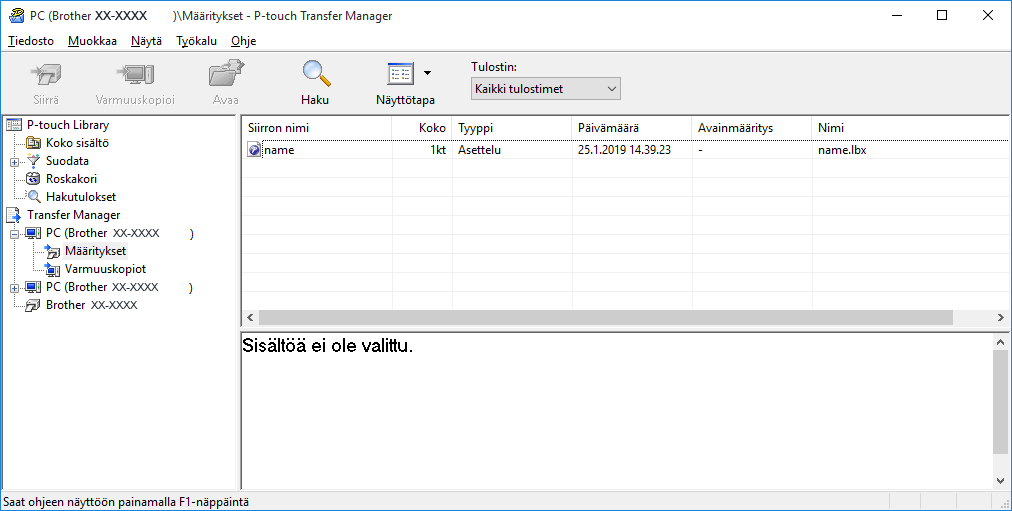Click the list horizontal scrollbar thumb
The height and width of the screenshot is (511, 1012).
[605, 317]
